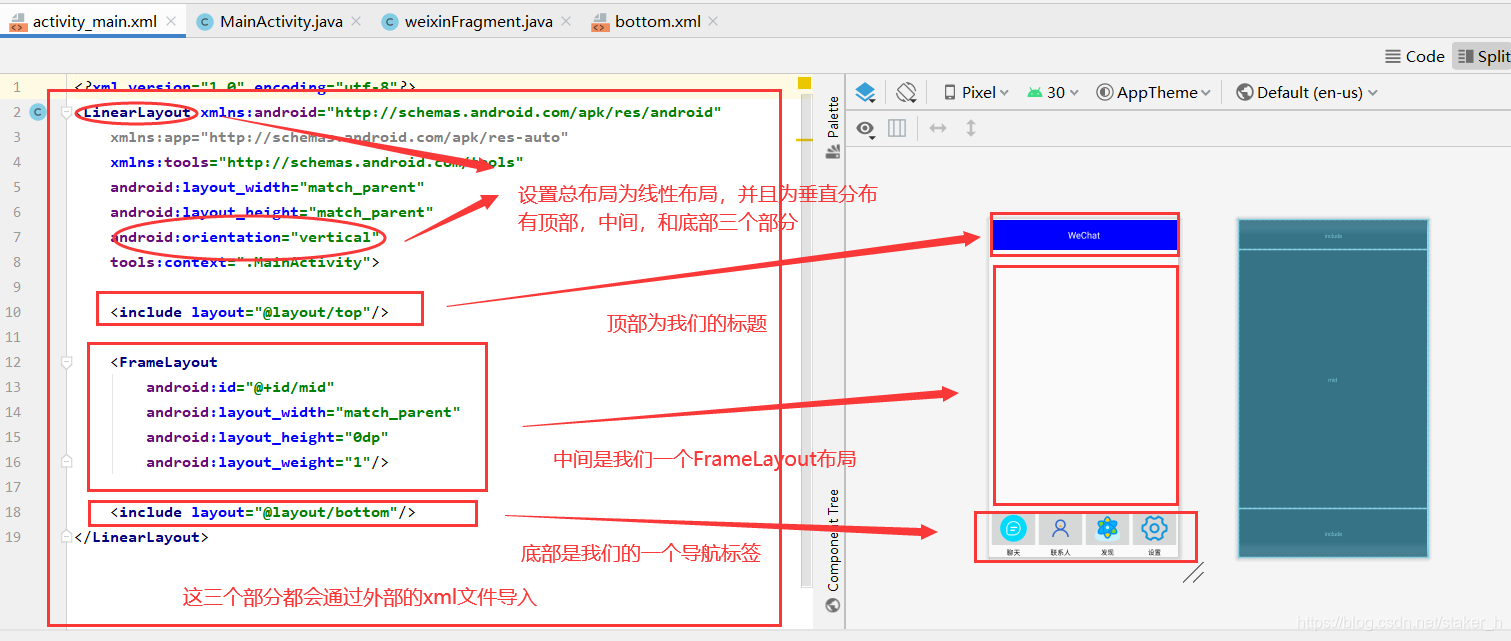
Task: Open the Select Design Surface layers menu
Action: (866, 92)
